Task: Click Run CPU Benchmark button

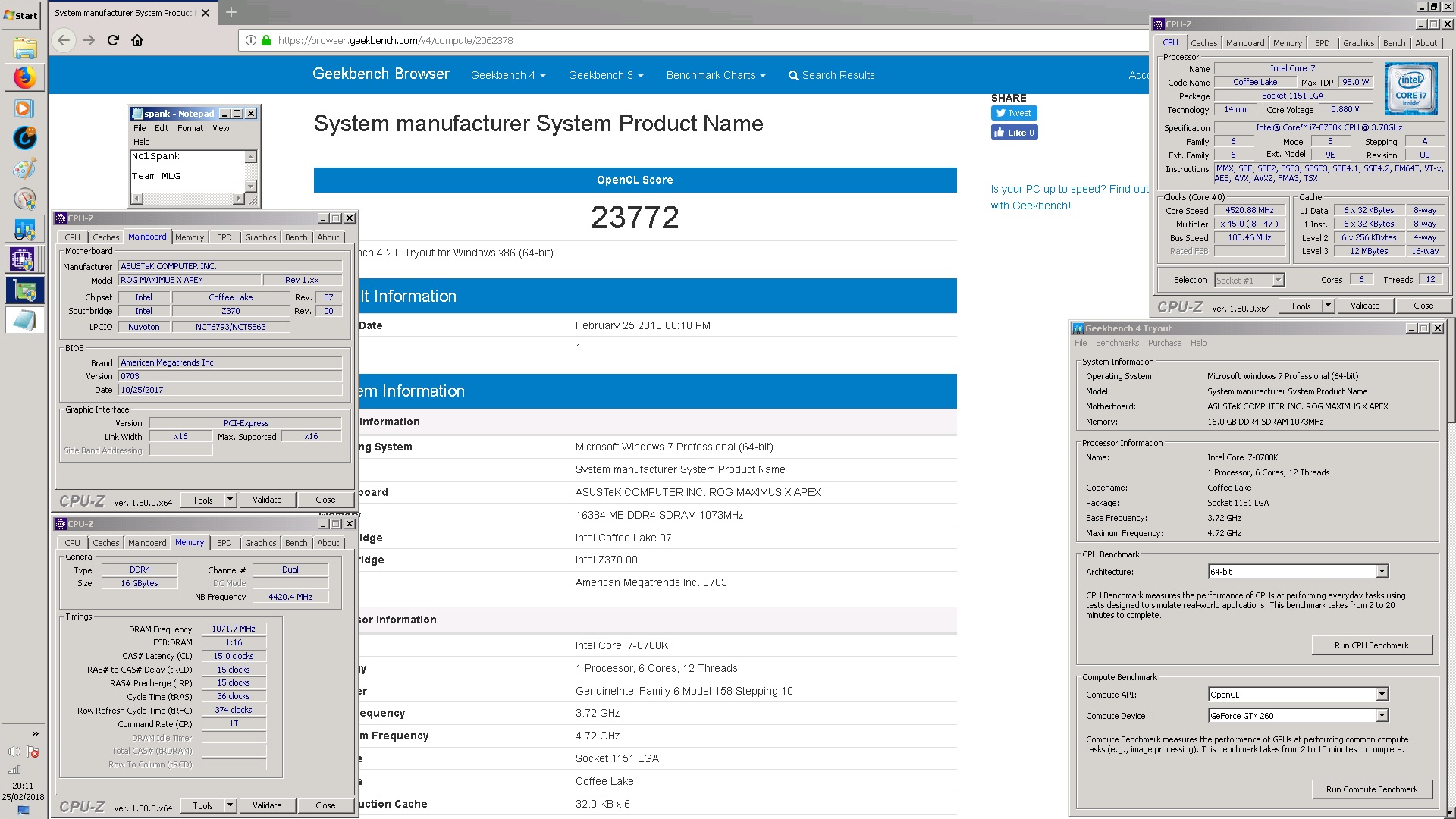Action: 1371,645
